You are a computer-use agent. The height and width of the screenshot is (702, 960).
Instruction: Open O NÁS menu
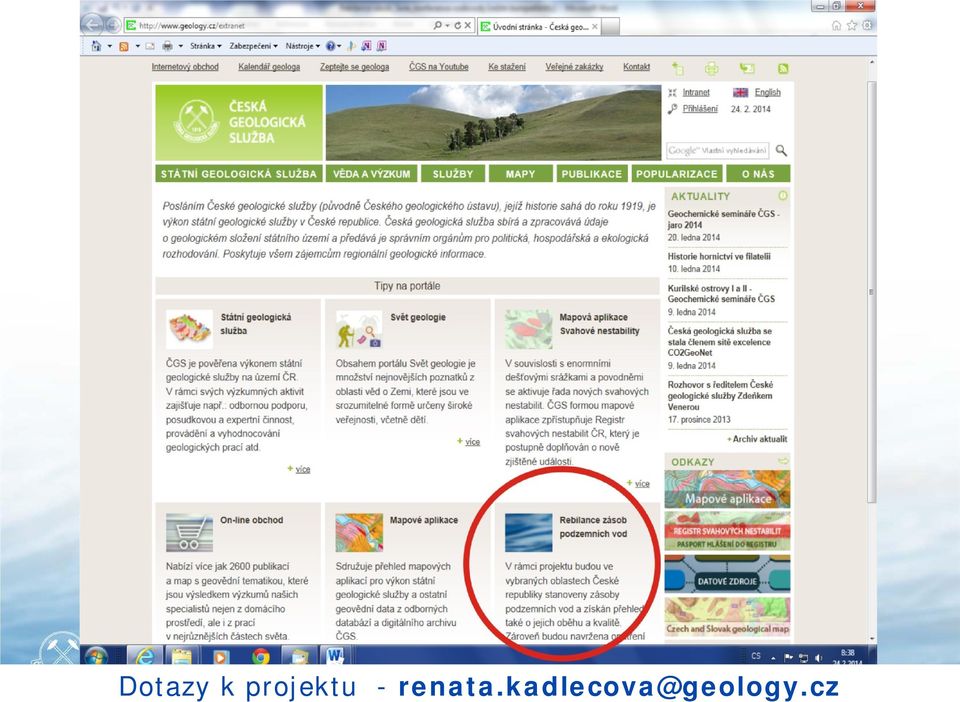(758, 174)
